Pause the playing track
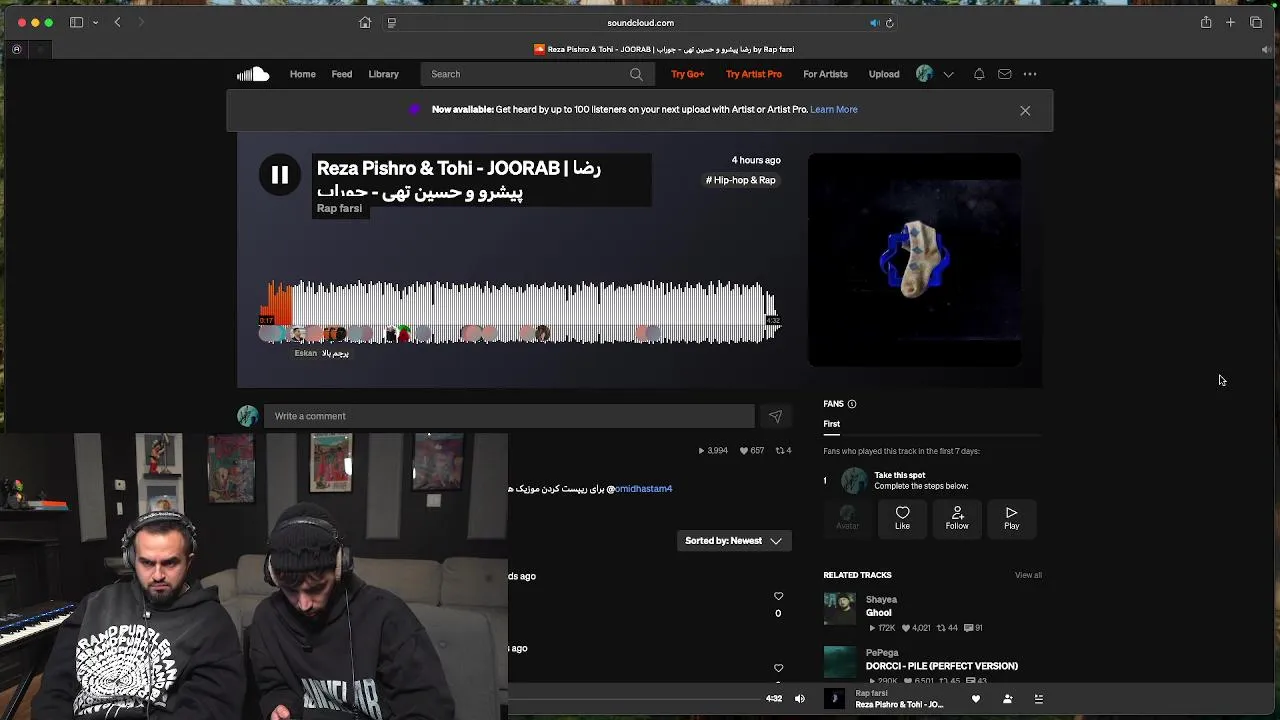Viewport: 1280px width, 720px height. coord(280,175)
